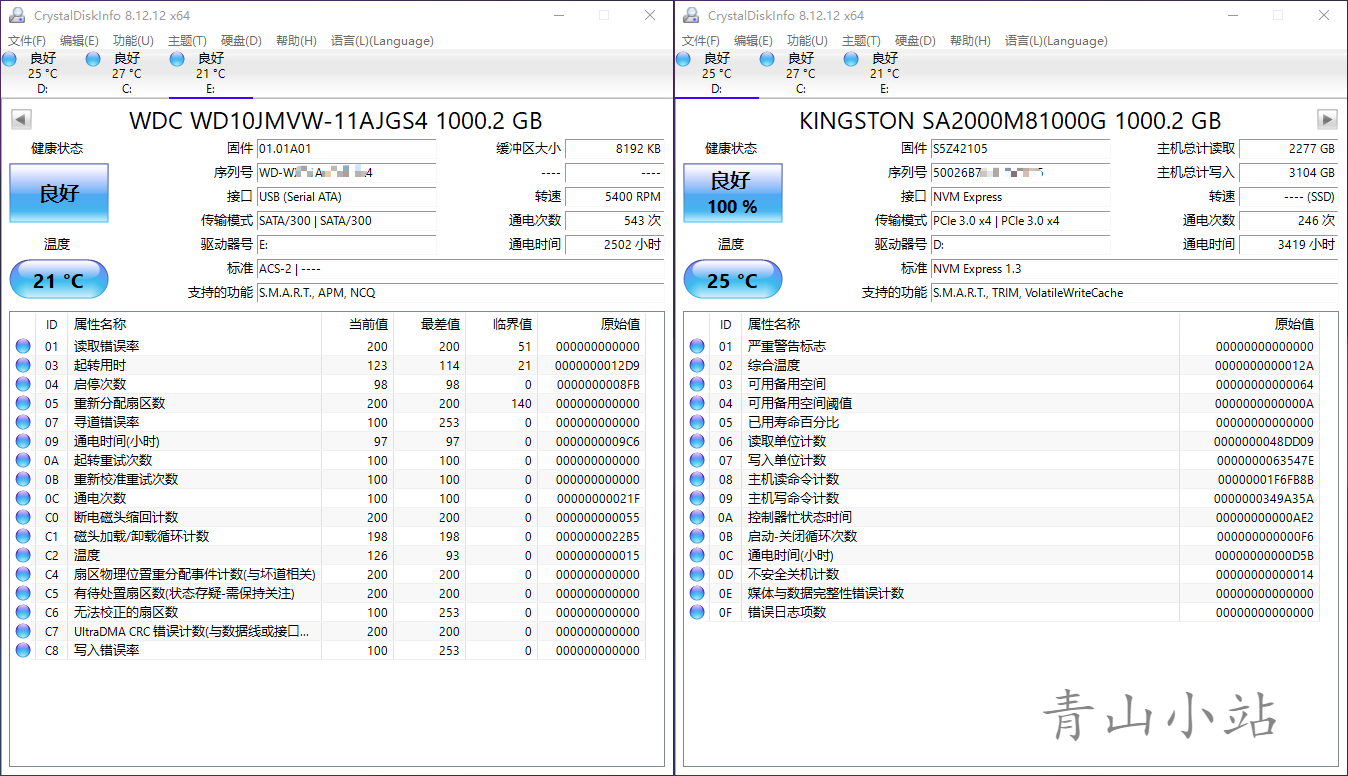Viewport: 1348px width, 776px height.
Task: Click status orb for 无法校正的扇区数 row
Action: pyautogui.click(x=23, y=612)
